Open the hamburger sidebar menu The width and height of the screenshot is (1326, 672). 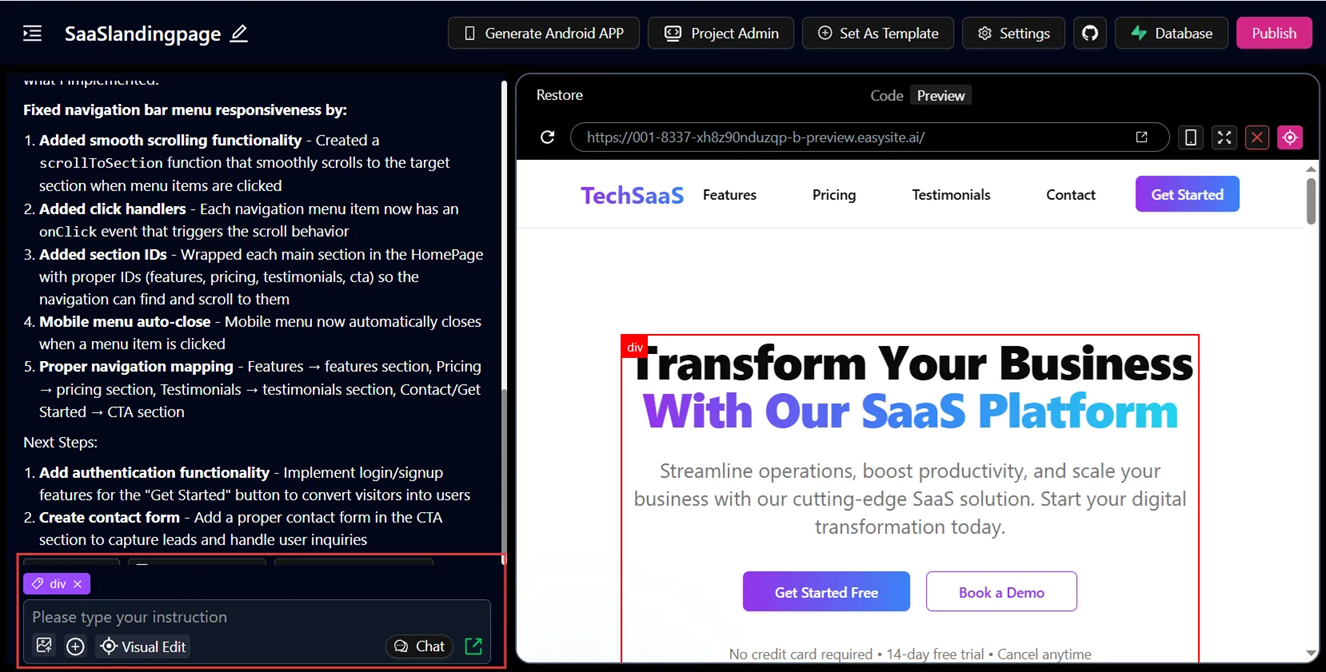click(x=32, y=33)
